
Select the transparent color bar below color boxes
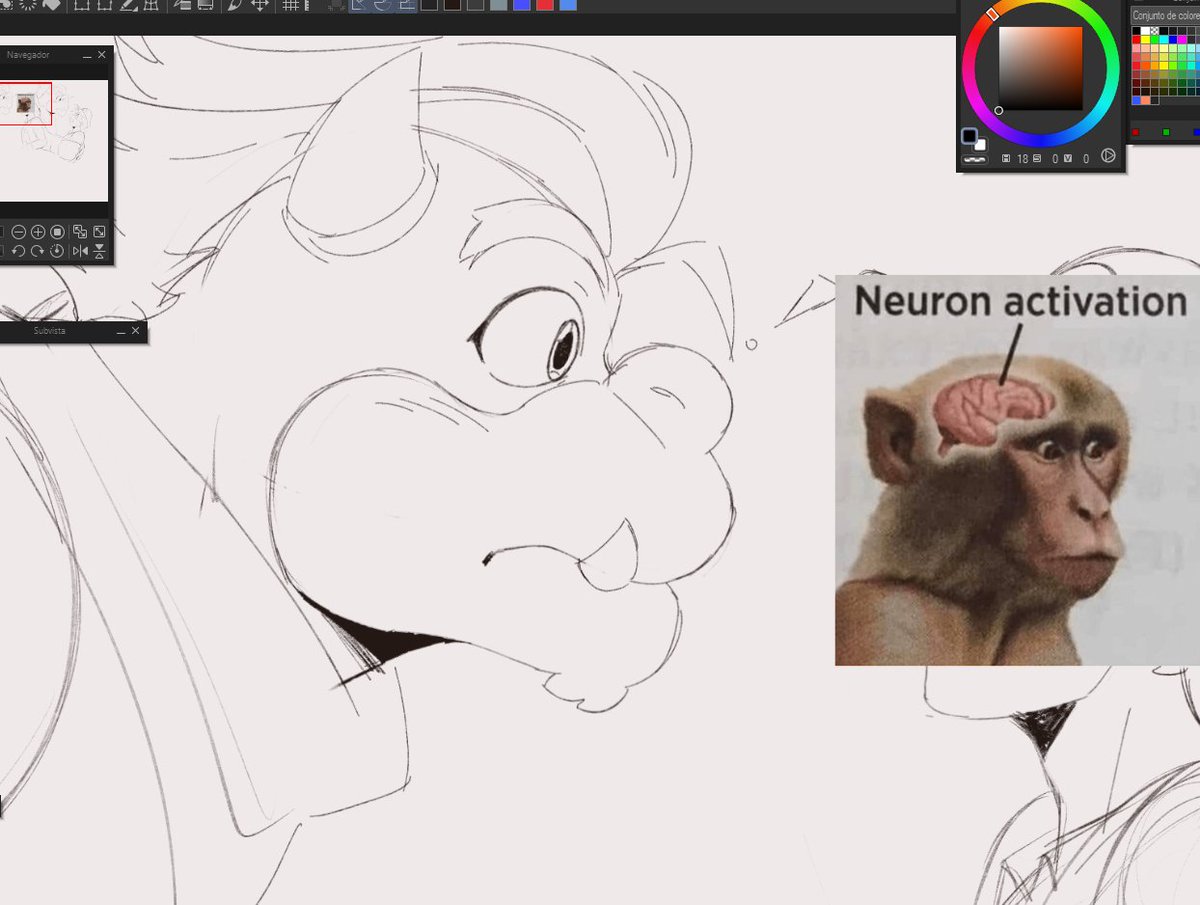975,159
